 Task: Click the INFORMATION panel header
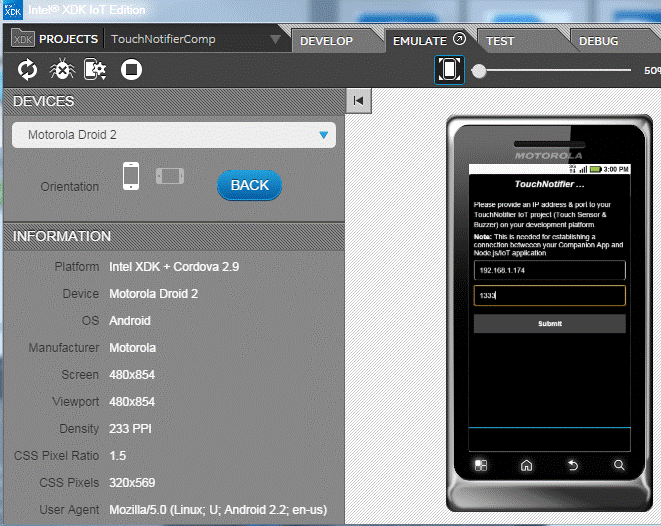tap(174, 236)
